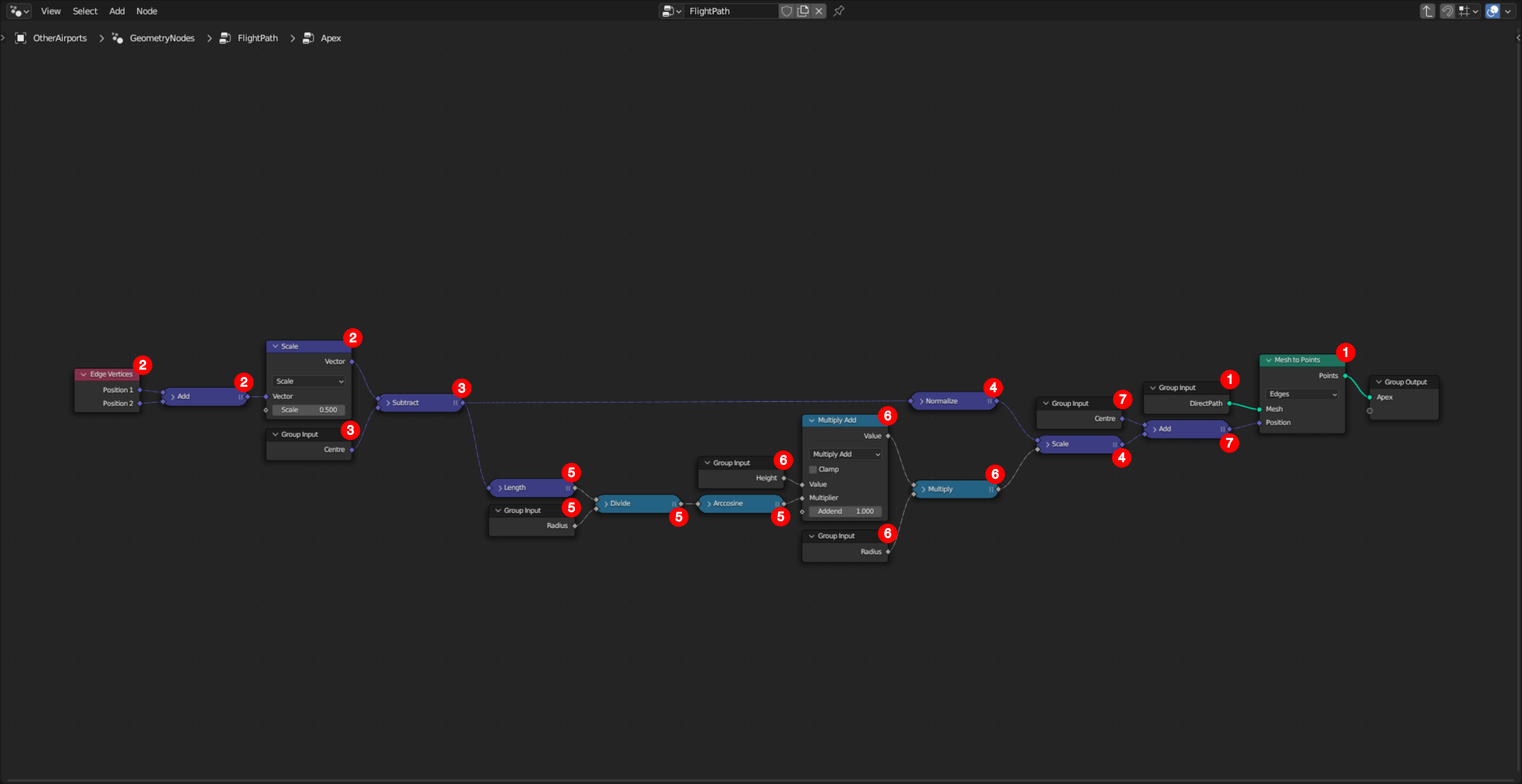Adjust the Addend 1.000 value field

[845, 511]
